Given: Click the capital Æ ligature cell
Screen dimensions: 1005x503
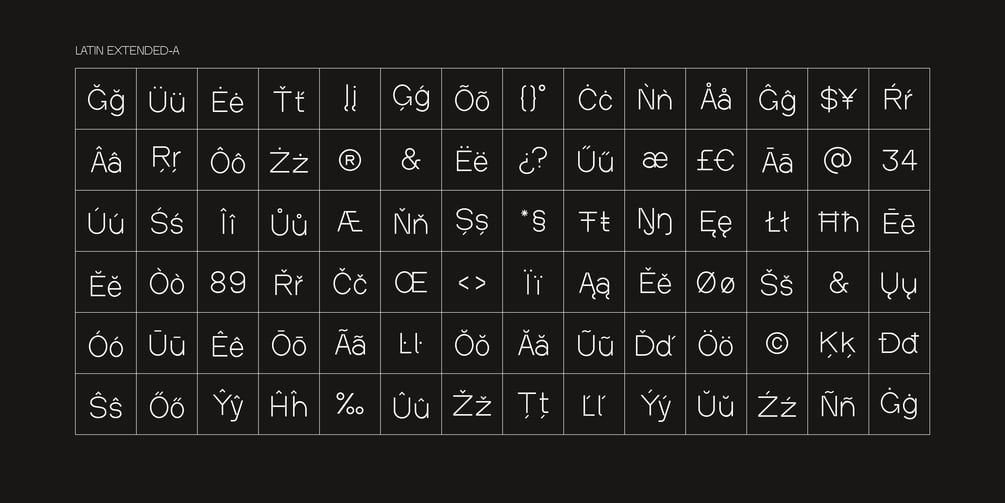Looking at the screenshot, I should pos(350,221).
